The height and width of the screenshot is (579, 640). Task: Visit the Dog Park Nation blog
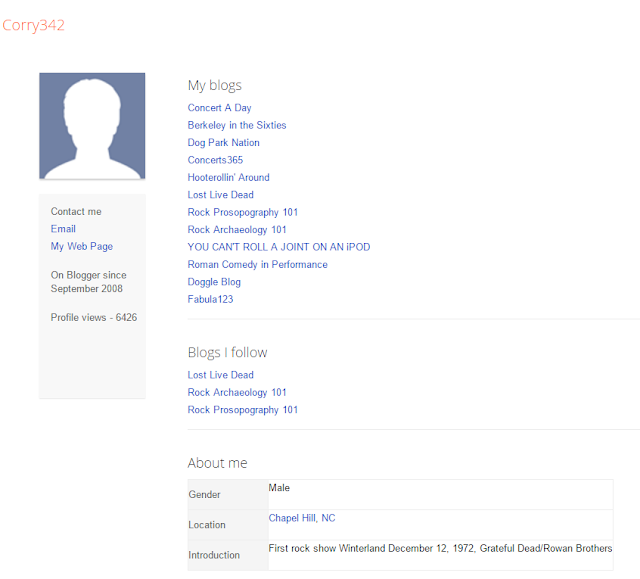click(223, 143)
